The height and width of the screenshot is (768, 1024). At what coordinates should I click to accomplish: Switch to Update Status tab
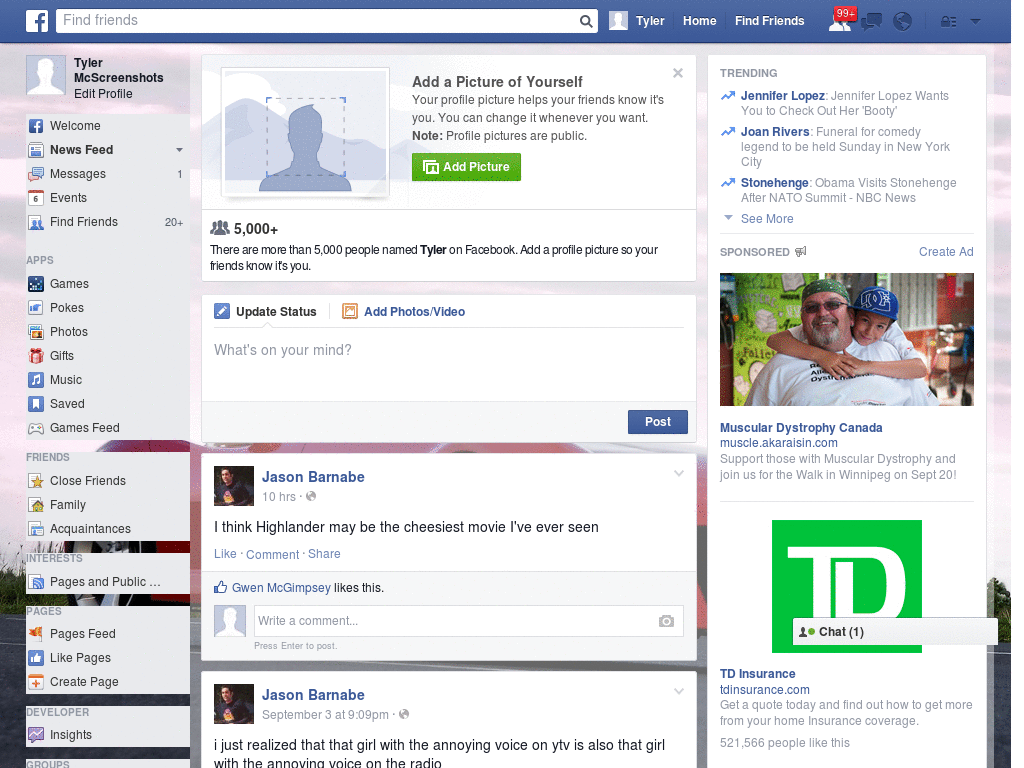click(266, 312)
